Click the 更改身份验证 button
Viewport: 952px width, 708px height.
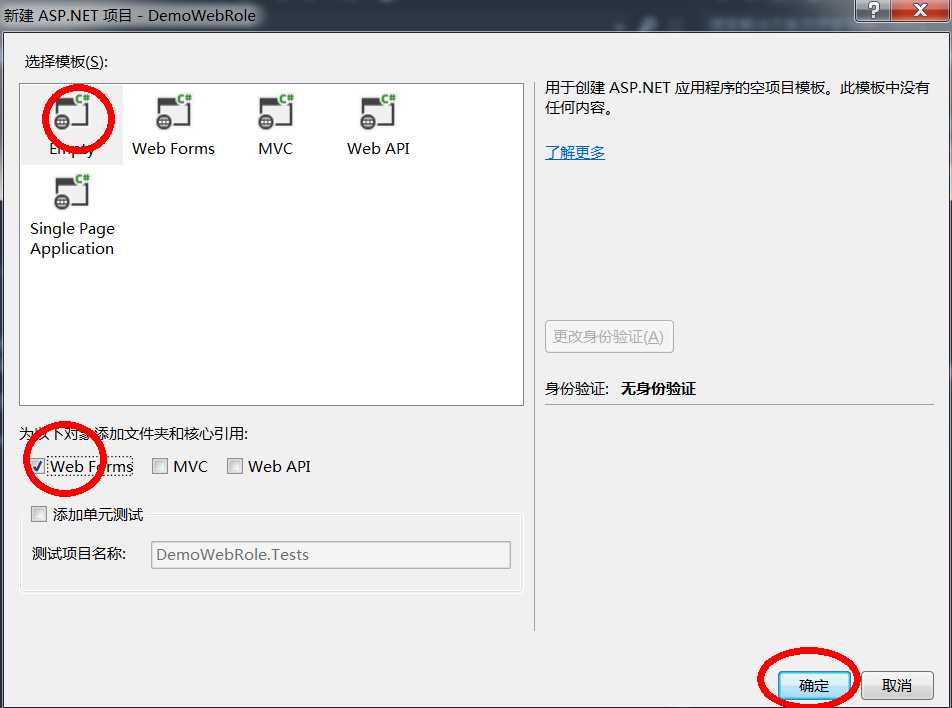pos(609,336)
